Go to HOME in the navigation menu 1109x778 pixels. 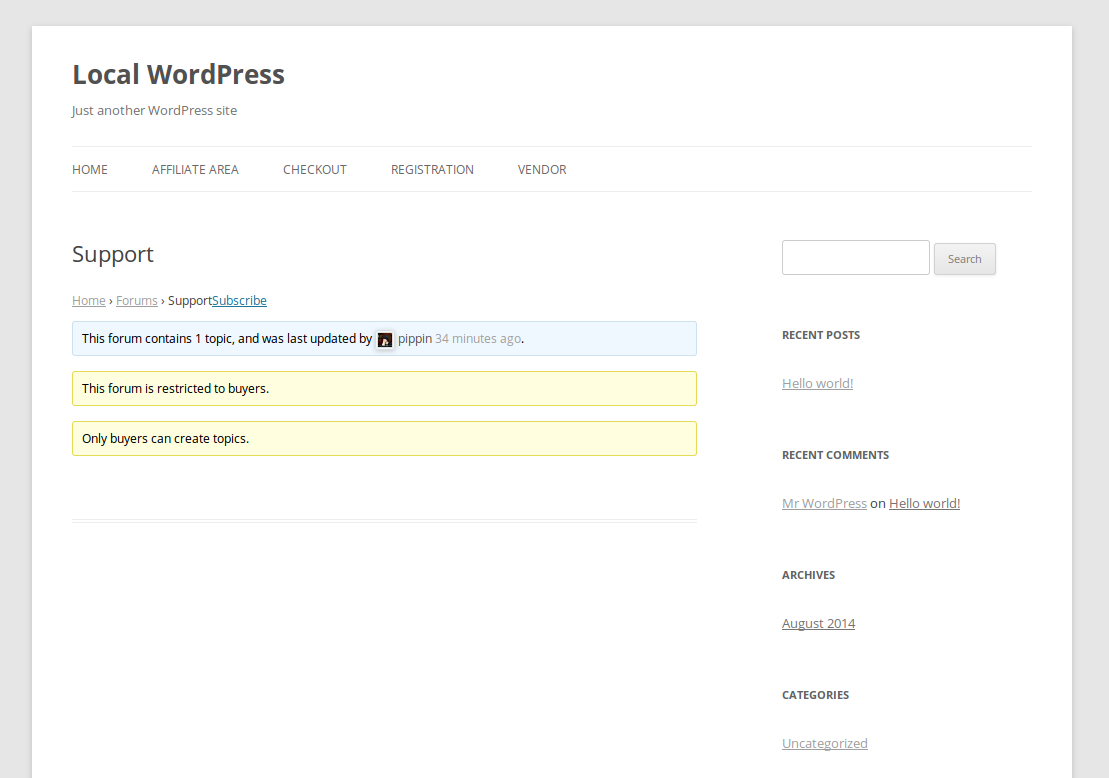[x=90, y=170]
